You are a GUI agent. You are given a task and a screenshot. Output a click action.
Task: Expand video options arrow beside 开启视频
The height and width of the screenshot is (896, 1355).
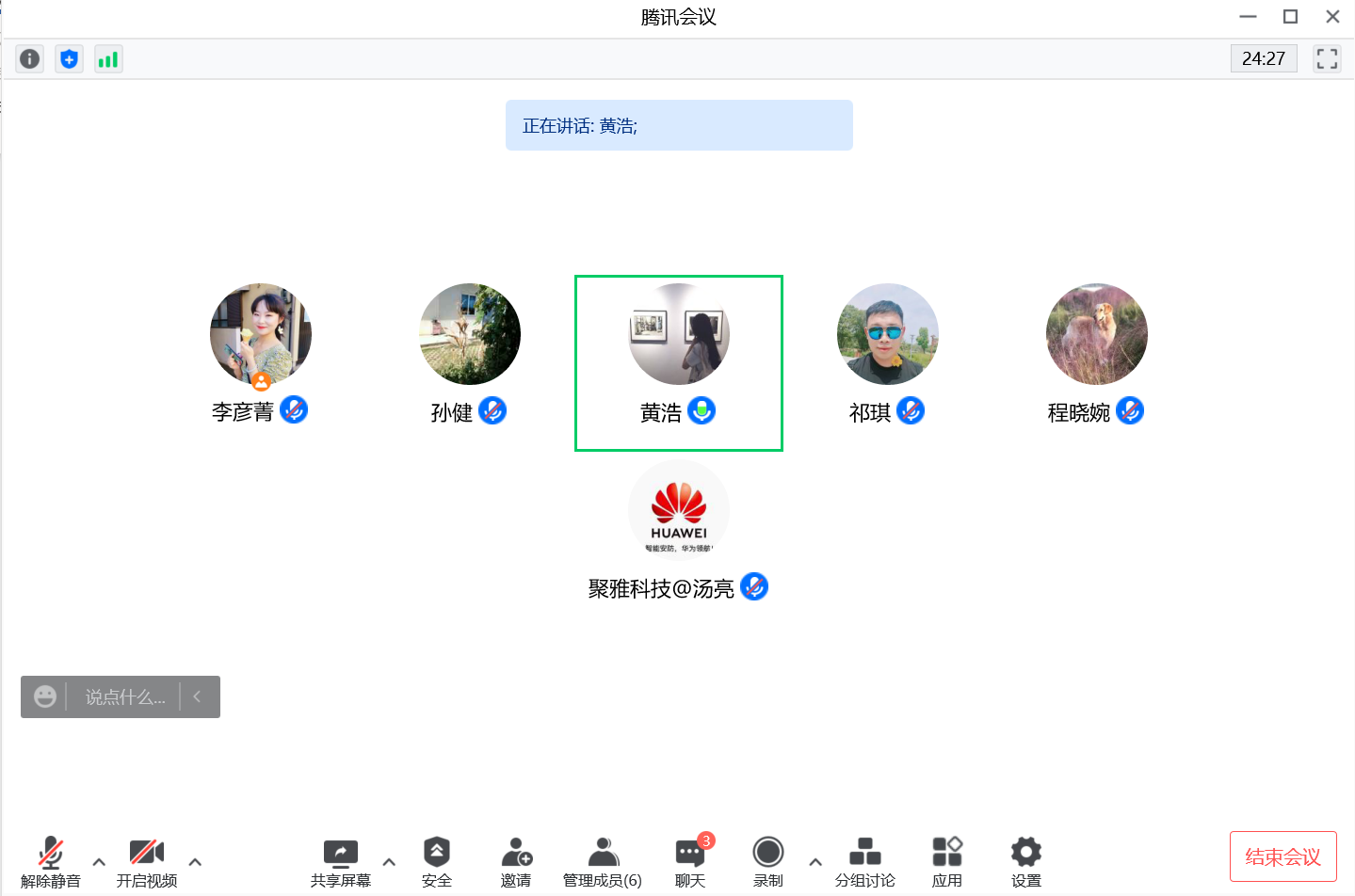(x=195, y=861)
